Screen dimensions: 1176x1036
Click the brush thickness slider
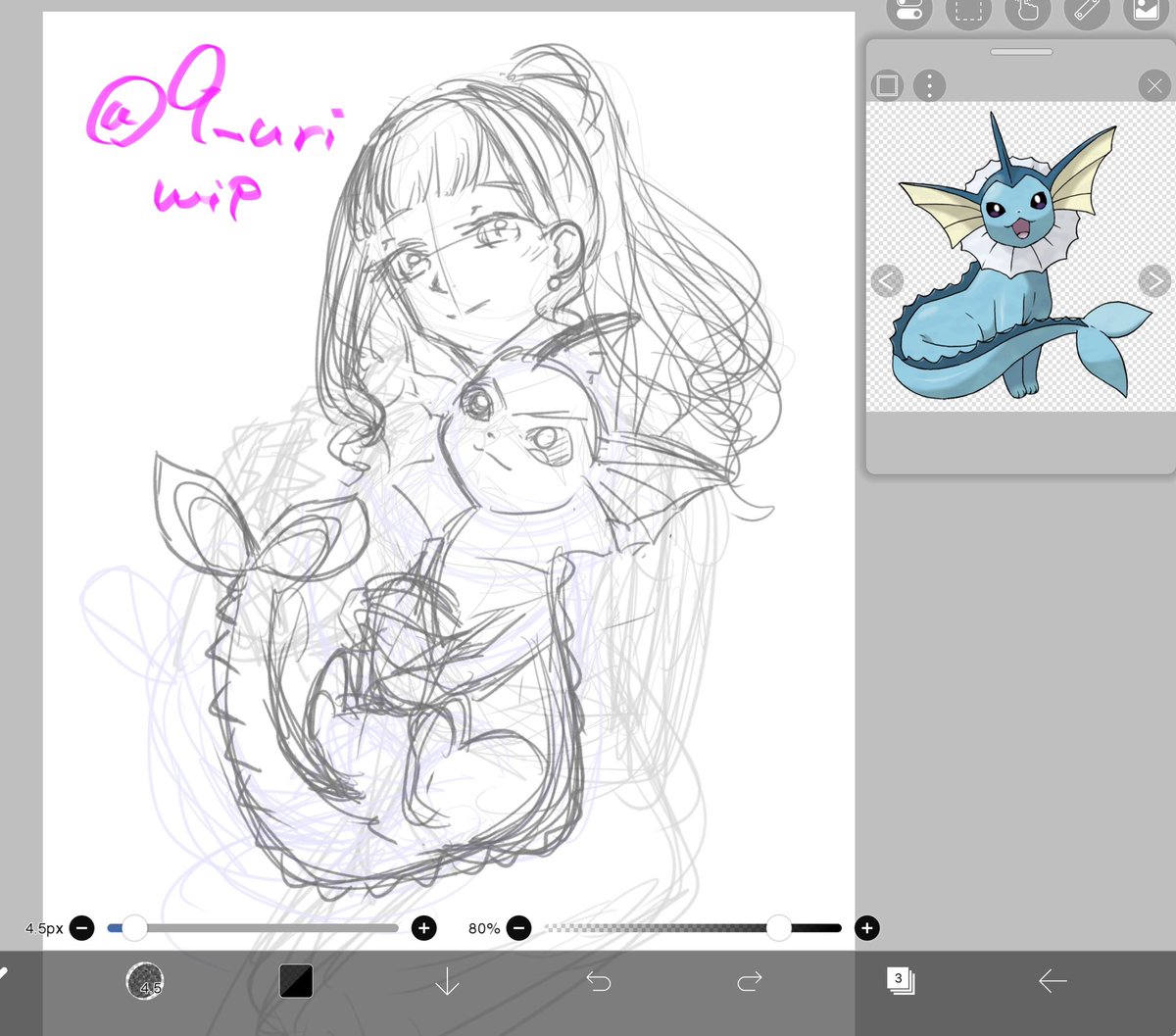(253, 927)
